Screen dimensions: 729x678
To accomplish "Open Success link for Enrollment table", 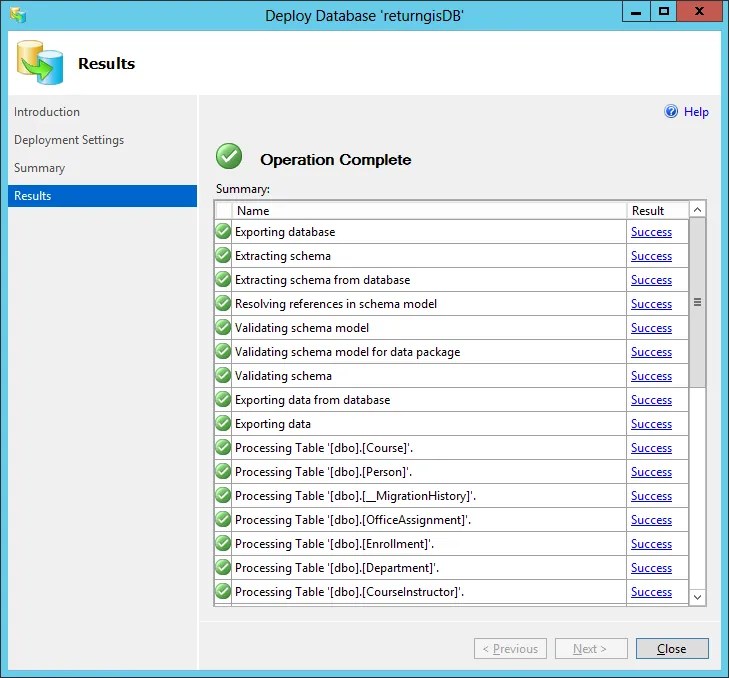I will point(651,544).
